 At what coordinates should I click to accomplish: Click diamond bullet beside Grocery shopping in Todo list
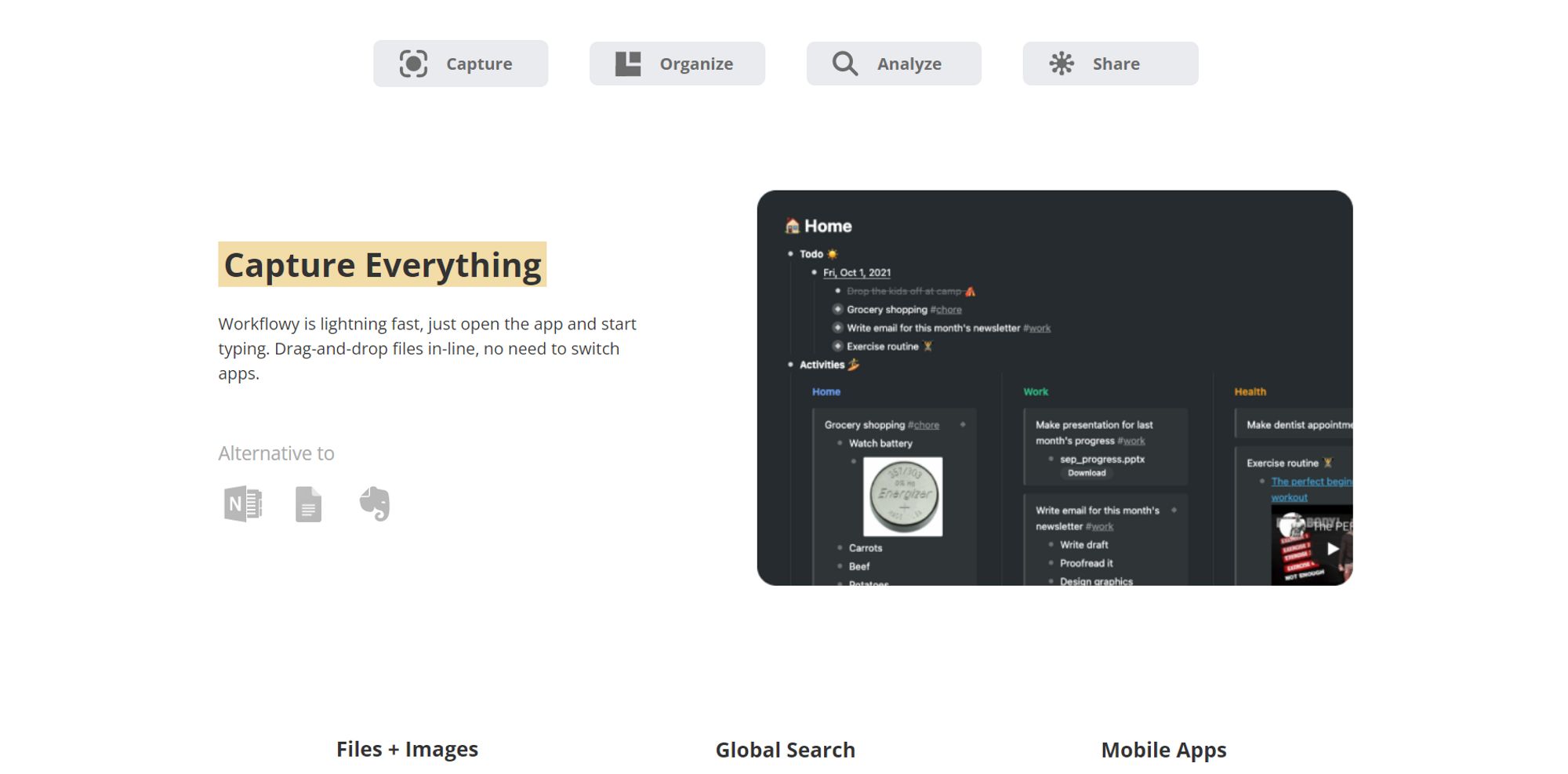[x=837, y=310]
